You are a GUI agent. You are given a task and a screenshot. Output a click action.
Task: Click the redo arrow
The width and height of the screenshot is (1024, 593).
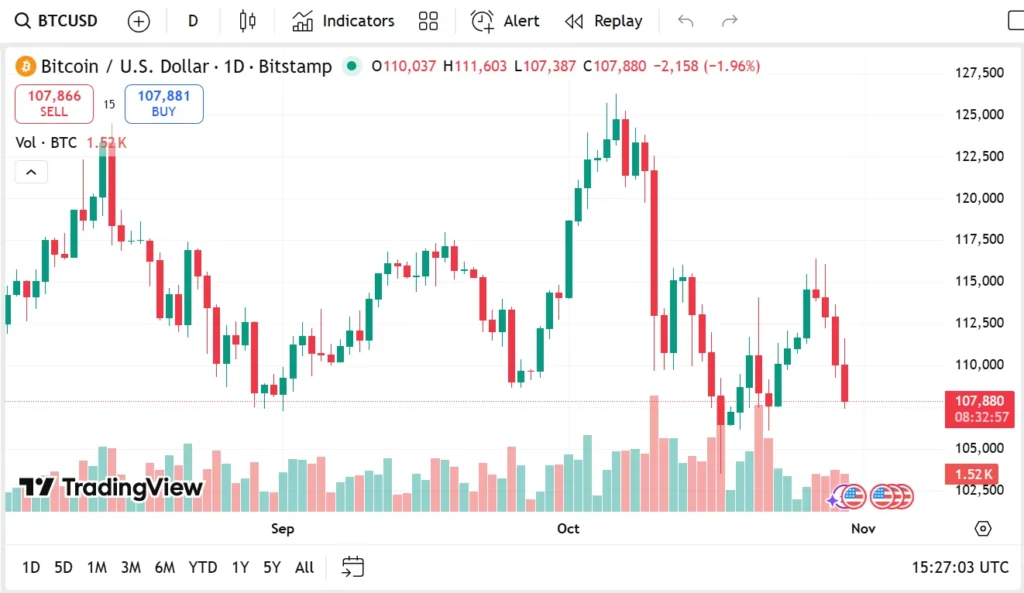[x=730, y=21]
